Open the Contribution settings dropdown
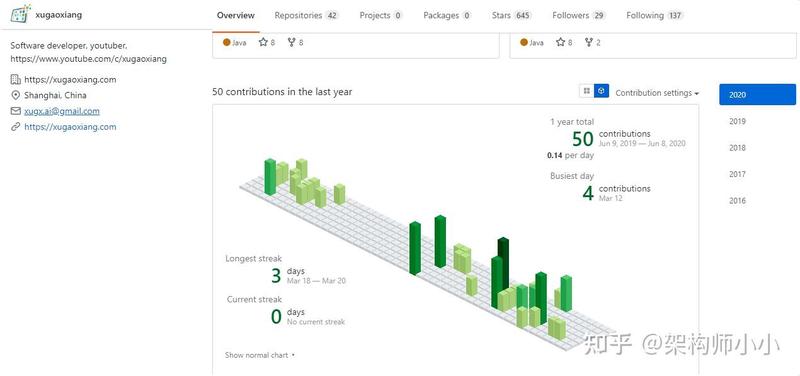Viewport: 800px width, 376px height. [x=657, y=93]
